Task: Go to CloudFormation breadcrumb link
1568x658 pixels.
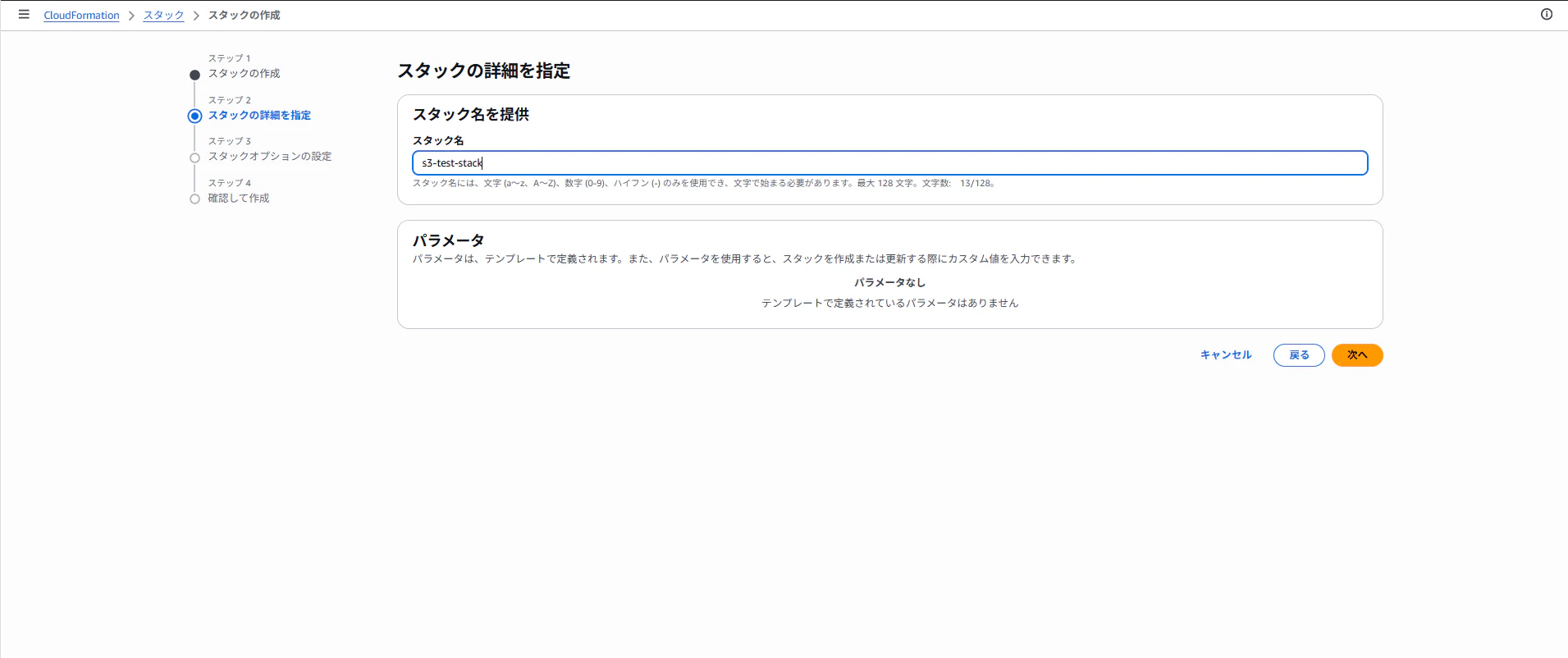Action: pyautogui.click(x=81, y=16)
